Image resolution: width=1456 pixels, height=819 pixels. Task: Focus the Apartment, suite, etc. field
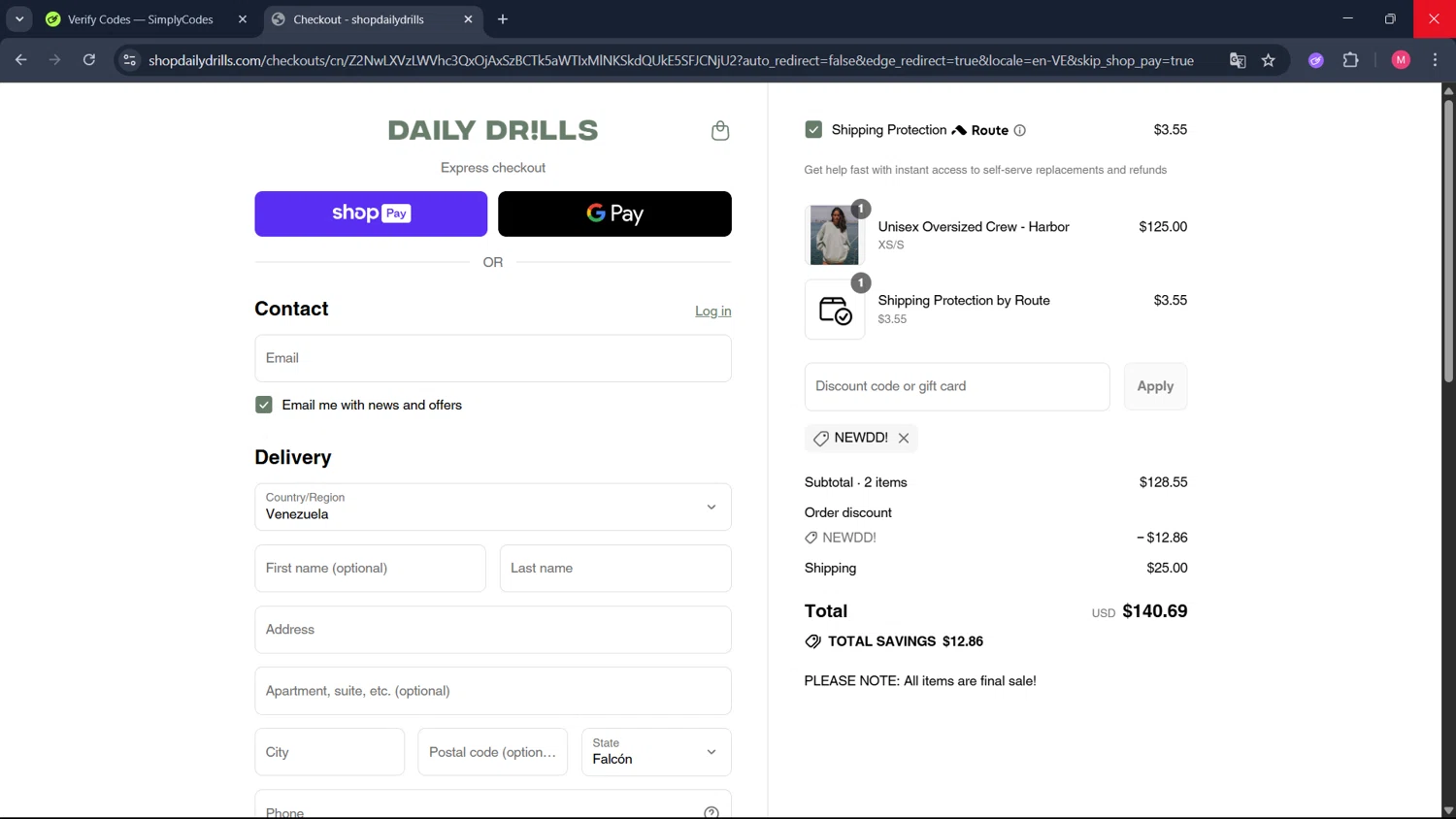(x=493, y=691)
